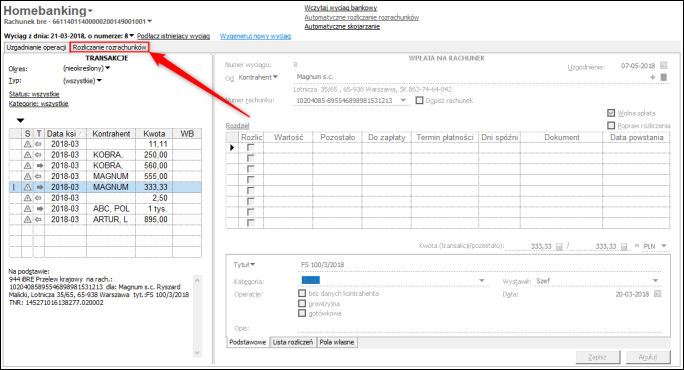This screenshot has height=370, width=684.
Task: Click warning status icon in ABC, POL row
Action: coord(27,209)
